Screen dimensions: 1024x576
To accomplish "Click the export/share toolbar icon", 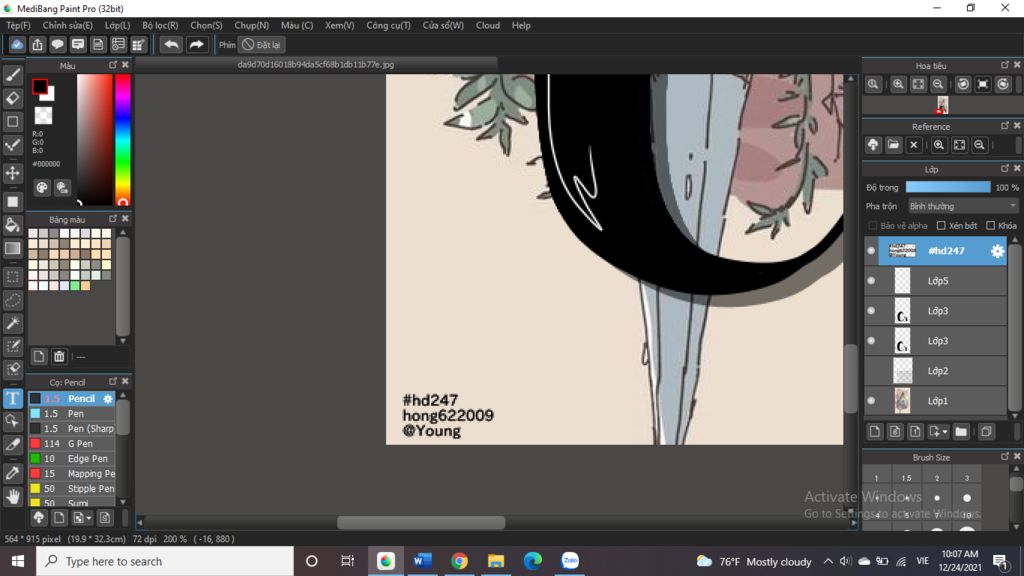I will tap(37, 45).
